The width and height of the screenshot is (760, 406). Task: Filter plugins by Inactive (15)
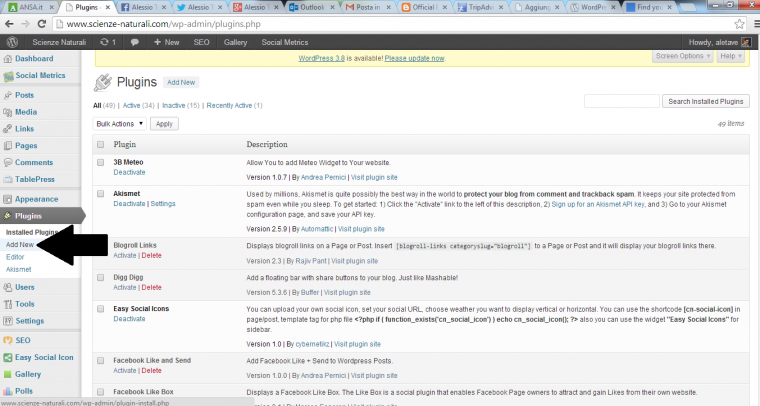[x=180, y=106]
